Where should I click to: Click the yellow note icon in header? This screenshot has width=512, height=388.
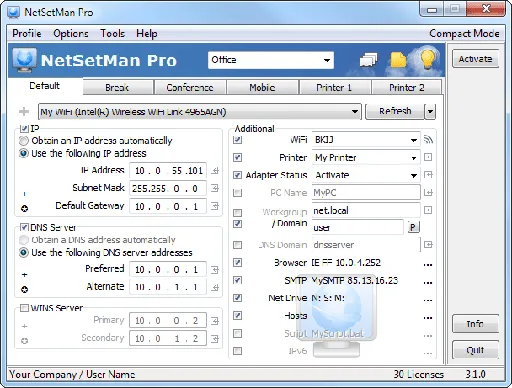tap(398, 60)
